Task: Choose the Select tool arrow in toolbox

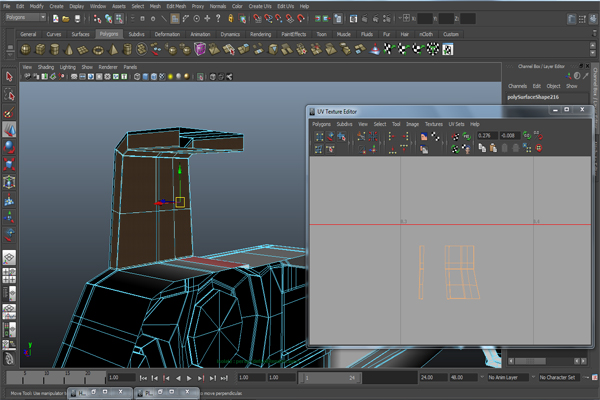Action: 9,77
